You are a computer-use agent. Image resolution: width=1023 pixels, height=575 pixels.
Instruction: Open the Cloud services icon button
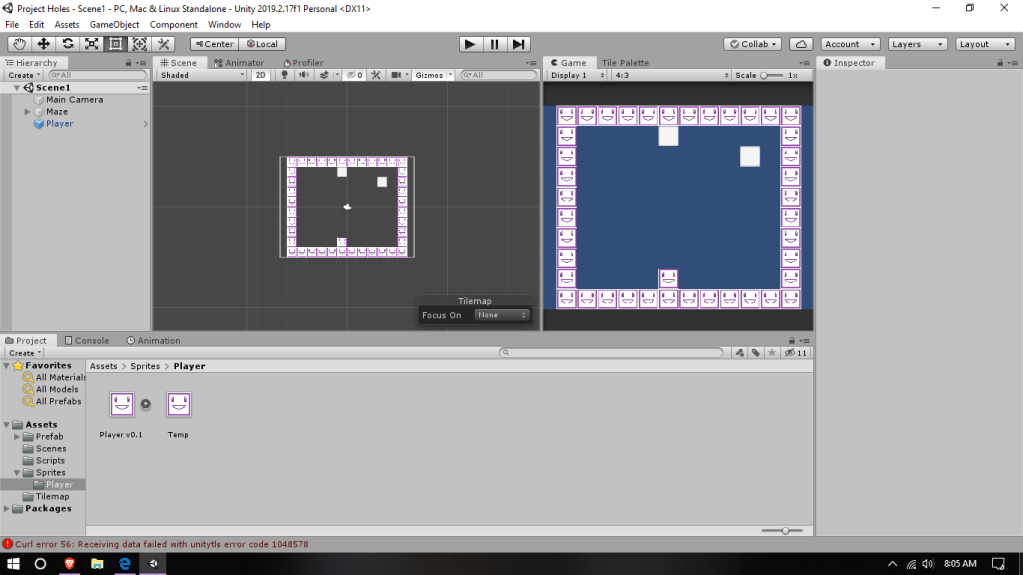(801, 44)
